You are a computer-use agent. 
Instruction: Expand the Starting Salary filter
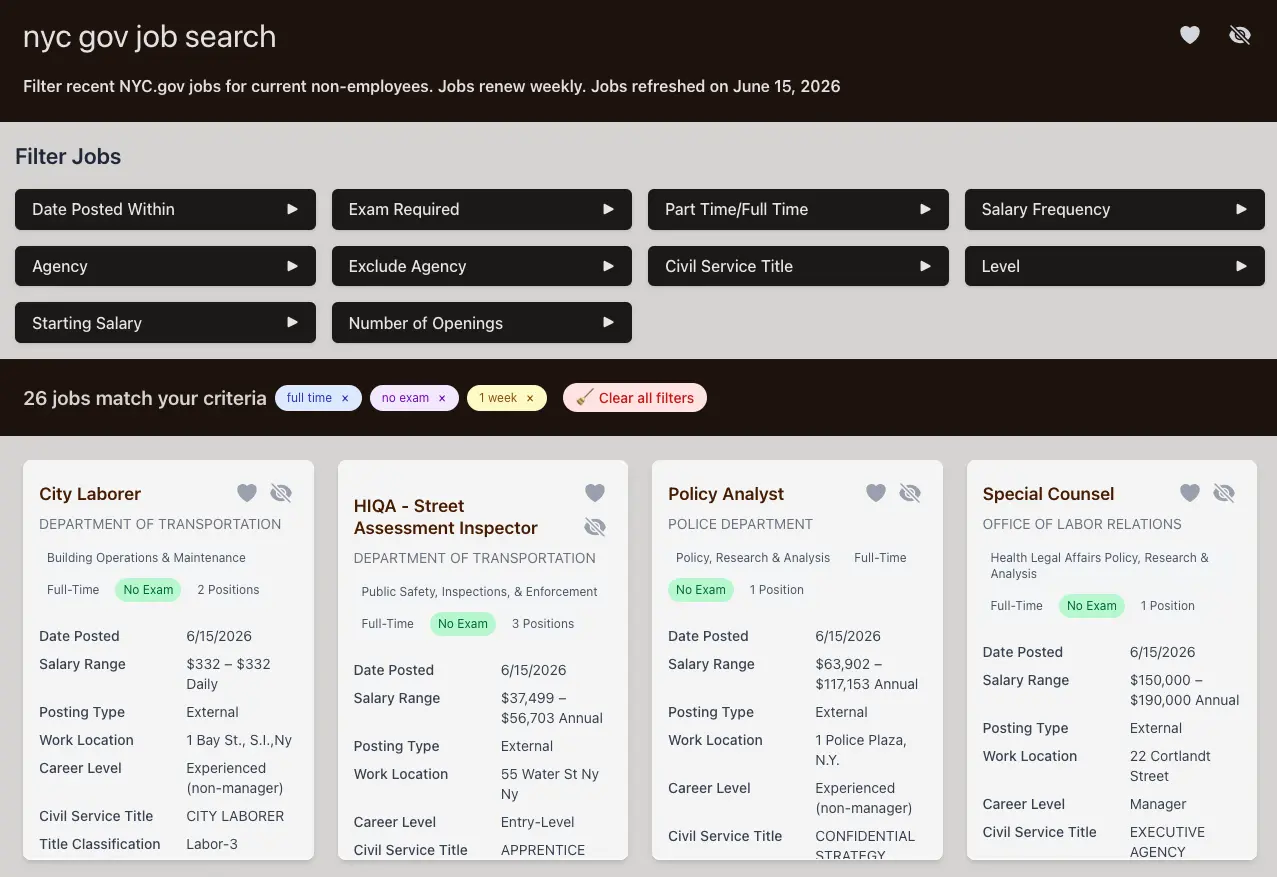(x=165, y=323)
